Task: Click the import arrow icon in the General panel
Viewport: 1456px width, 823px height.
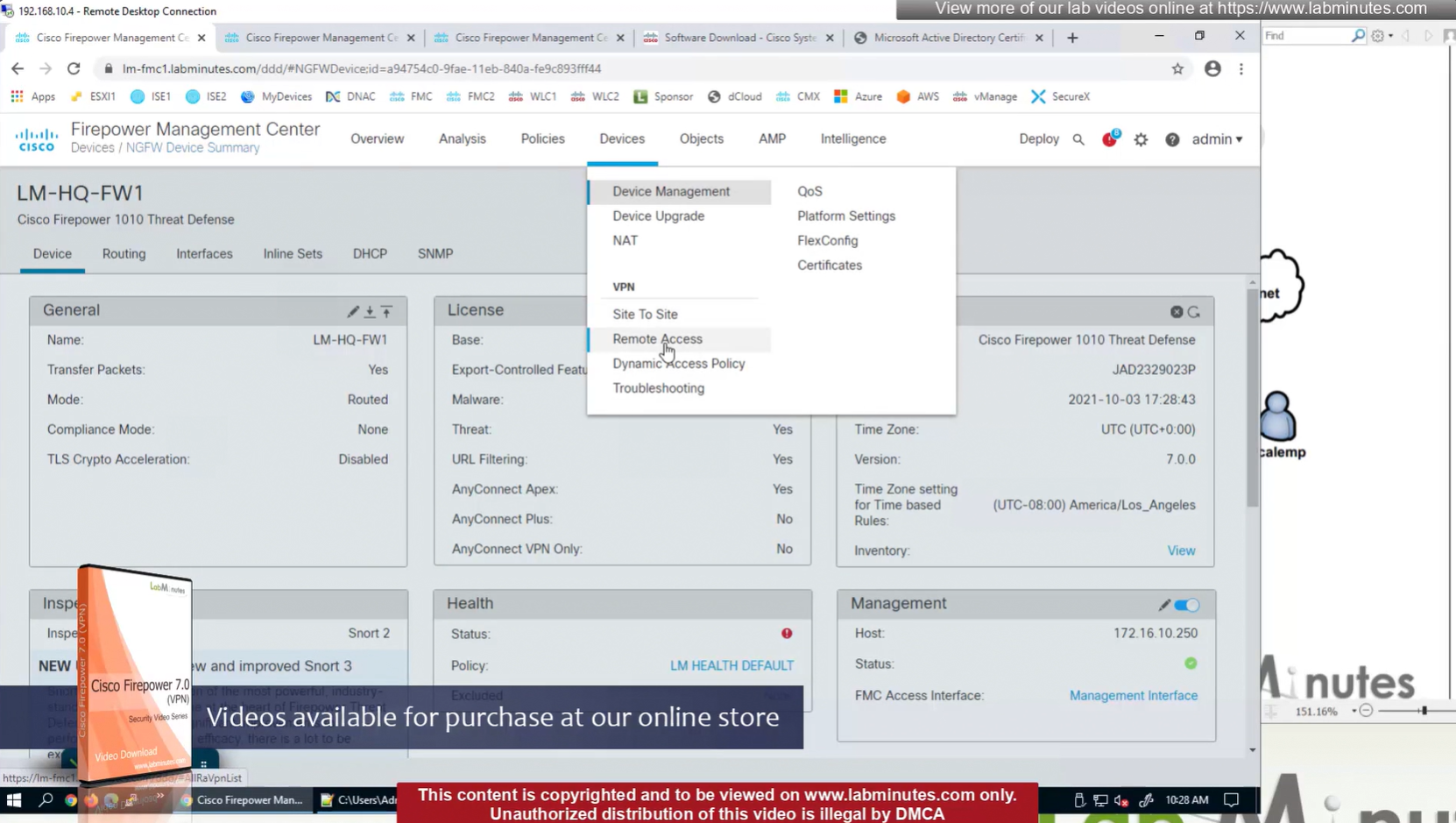Action: pos(370,311)
